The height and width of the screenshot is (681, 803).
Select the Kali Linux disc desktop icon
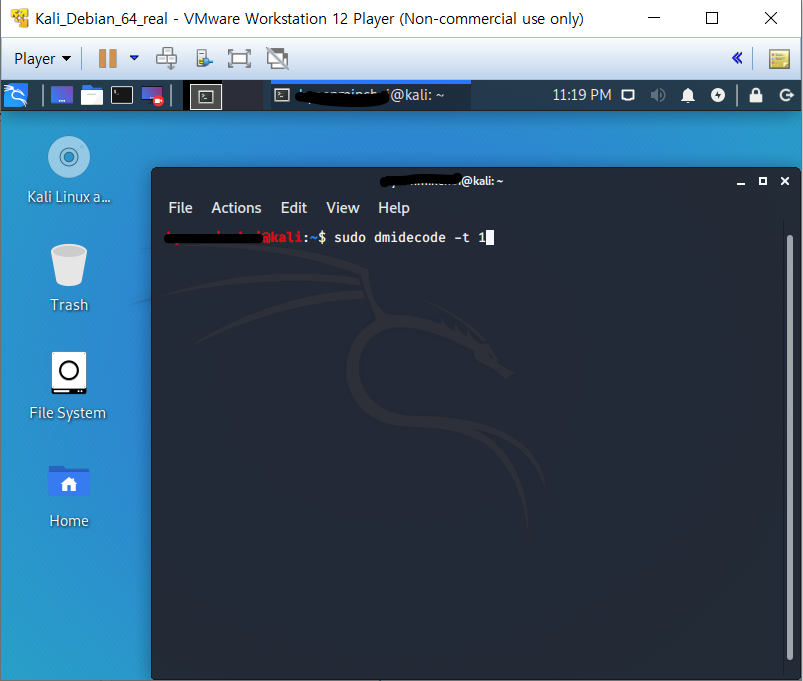[69, 170]
